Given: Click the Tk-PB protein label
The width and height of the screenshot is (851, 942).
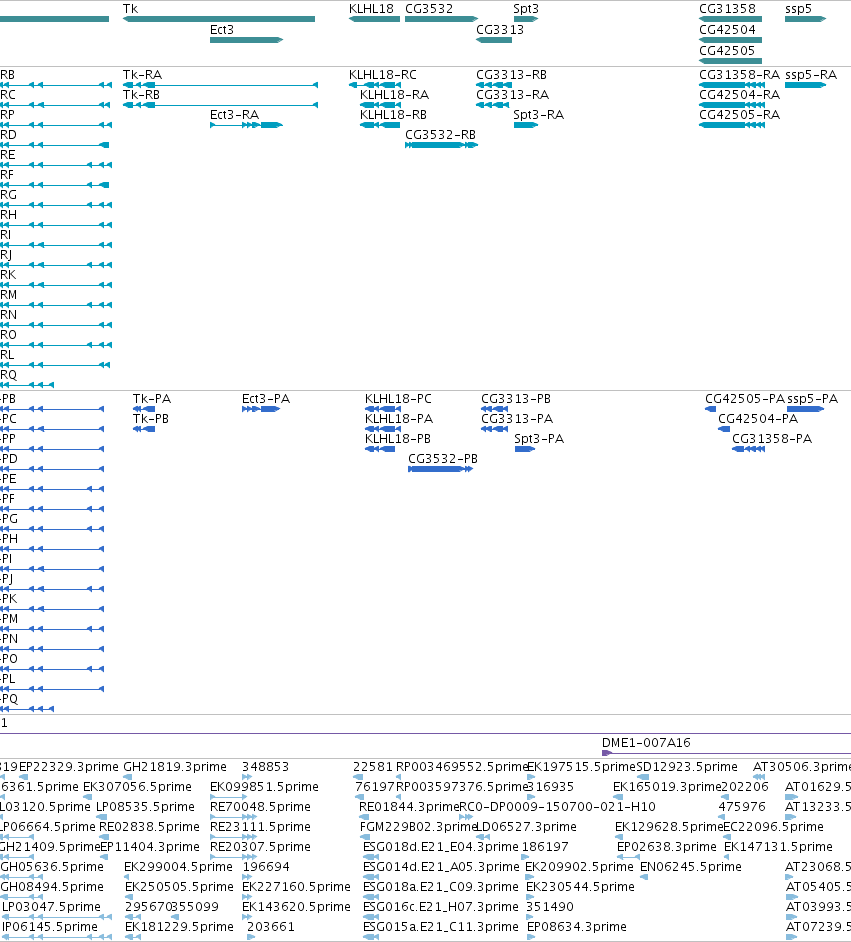Looking at the screenshot, I should 151,419.
